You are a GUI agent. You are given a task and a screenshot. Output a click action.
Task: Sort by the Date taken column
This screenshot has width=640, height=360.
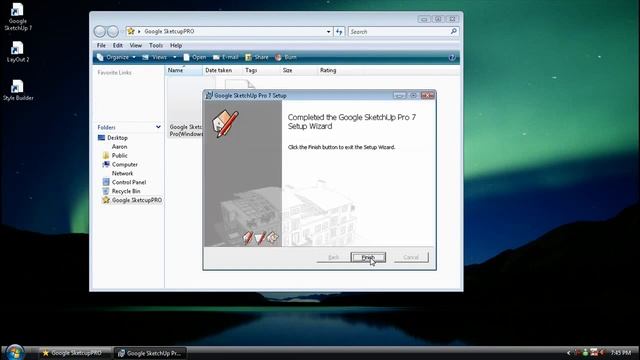[218, 70]
